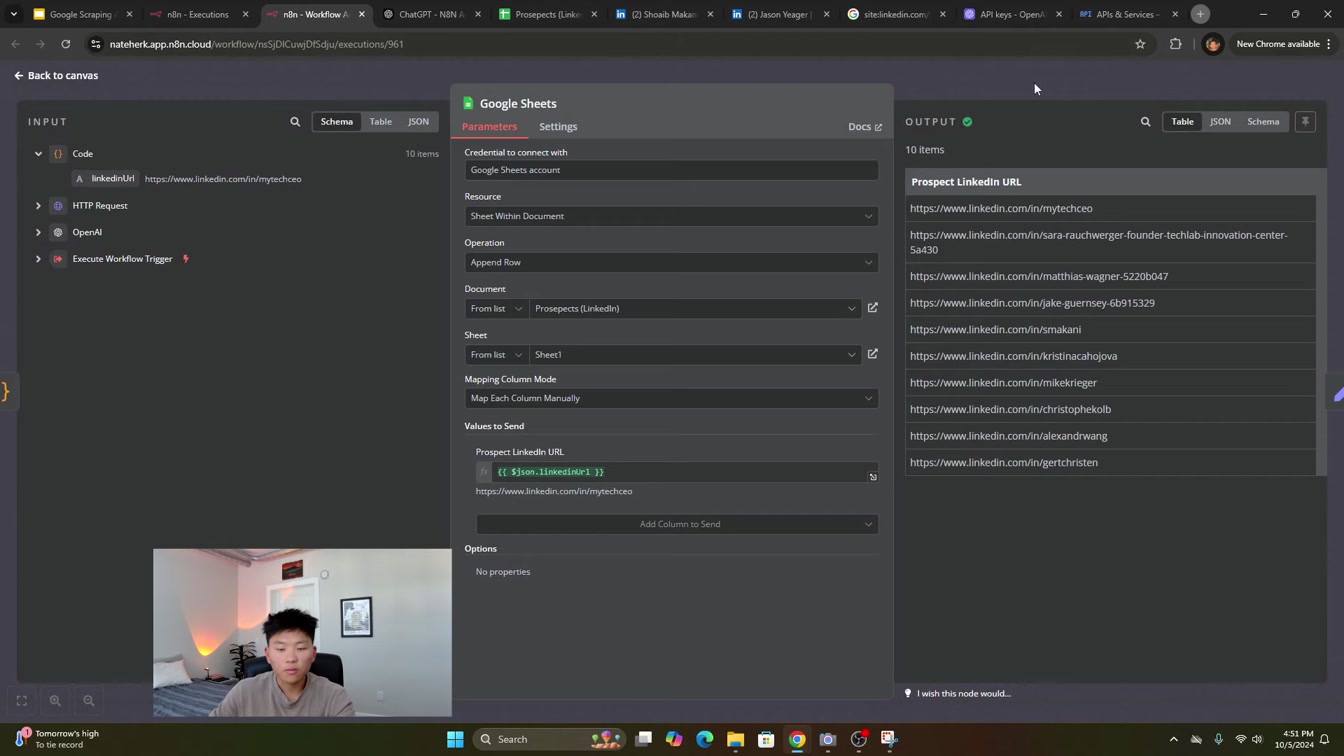Open File Explorer from the taskbar
This screenshot has width=1344, height=756.
pyautogui.click(x=735, y=739)
